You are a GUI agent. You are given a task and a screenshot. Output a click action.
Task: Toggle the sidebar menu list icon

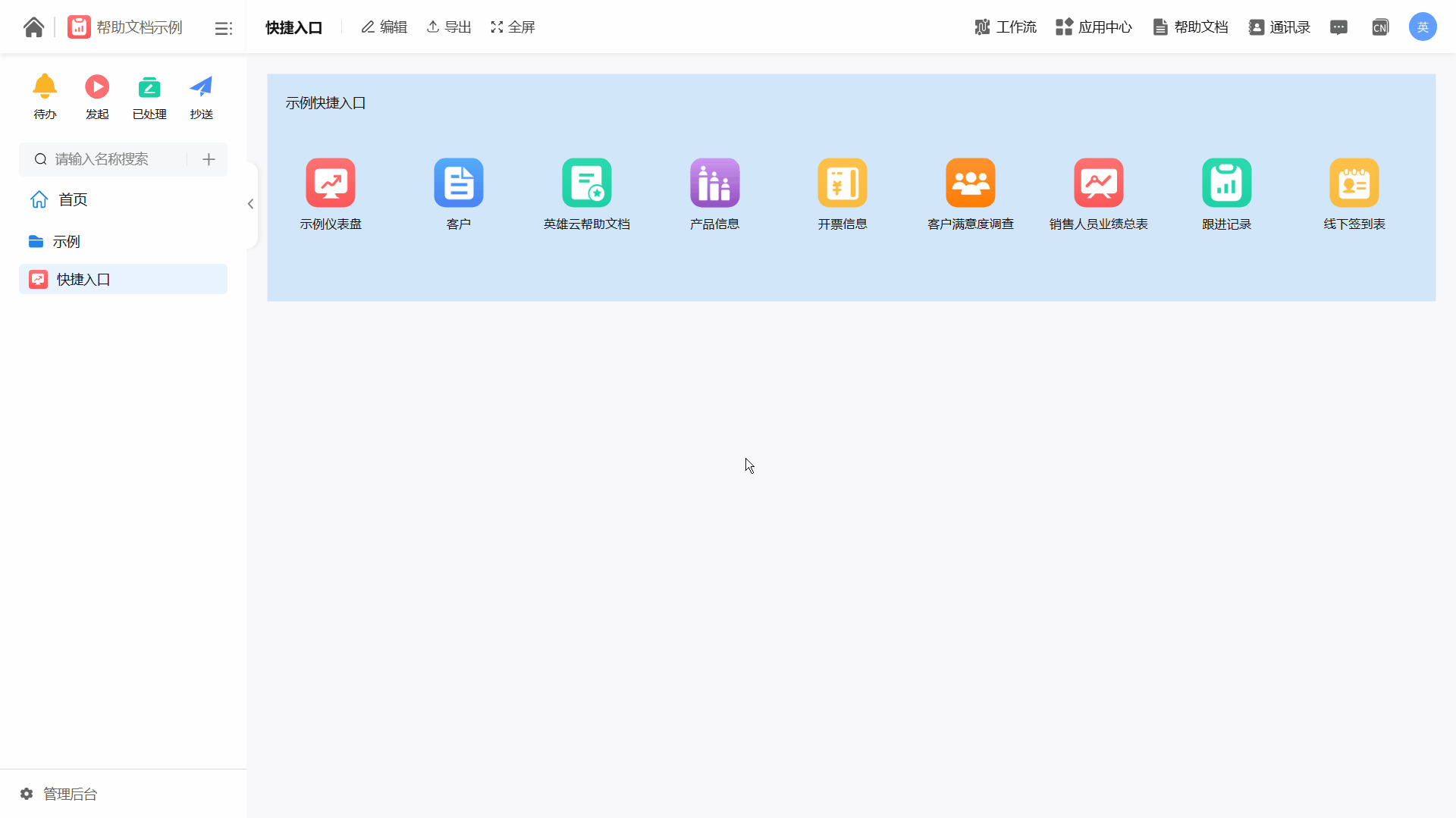[223, 28]
